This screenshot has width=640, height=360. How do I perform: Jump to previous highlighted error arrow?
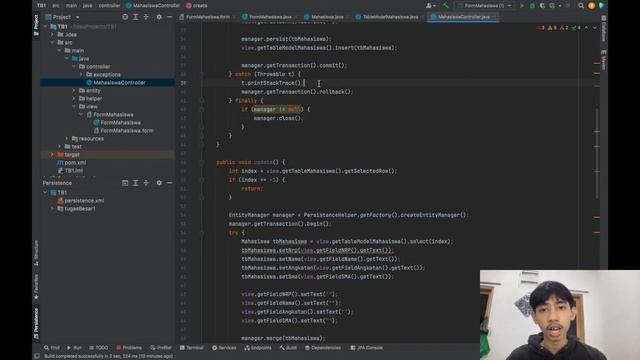587,28
